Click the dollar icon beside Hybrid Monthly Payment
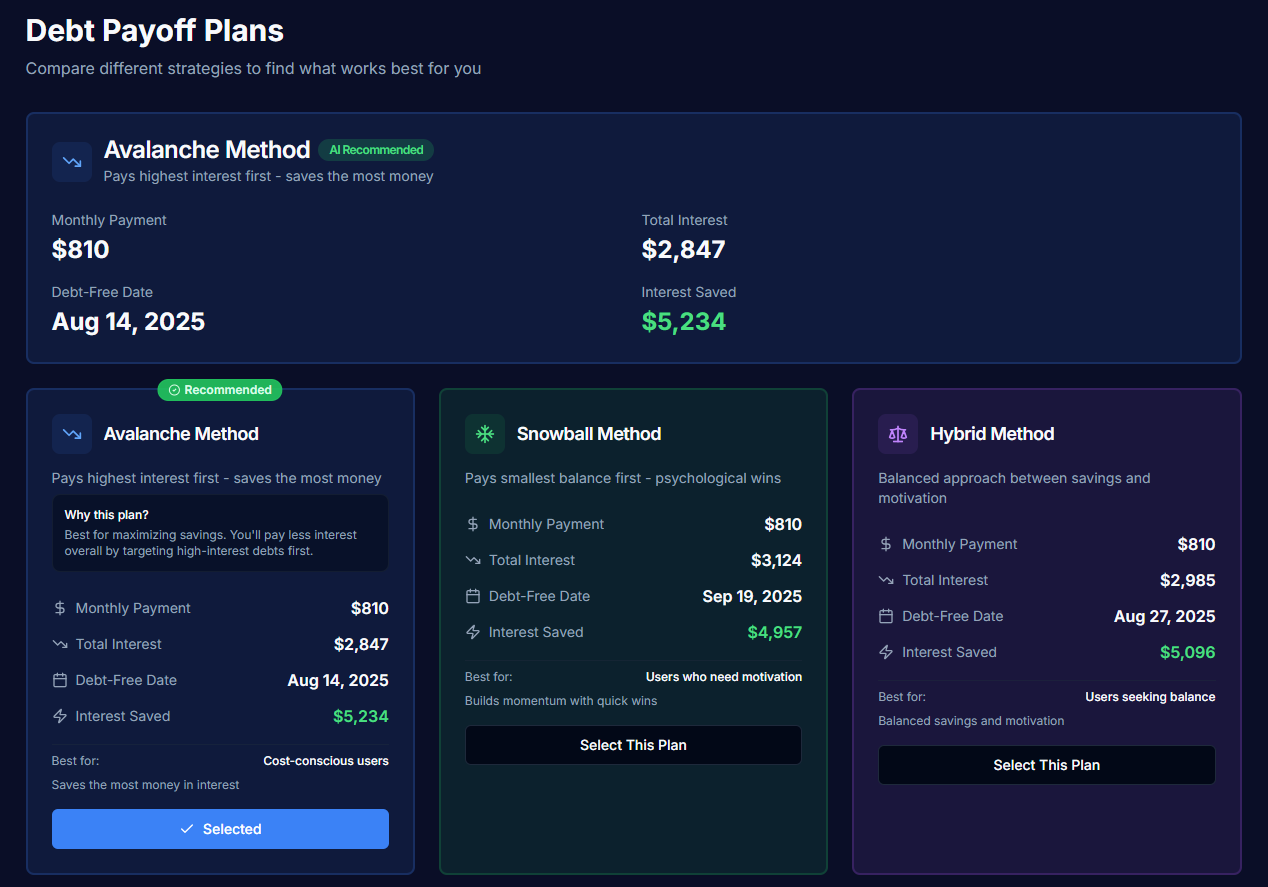The width and height of the screenshot is (1268, 887). point(884,543)
